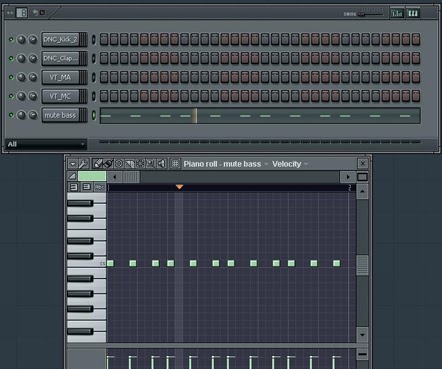Click the arrows icon at step sequencer top-left

coord(10,13)
